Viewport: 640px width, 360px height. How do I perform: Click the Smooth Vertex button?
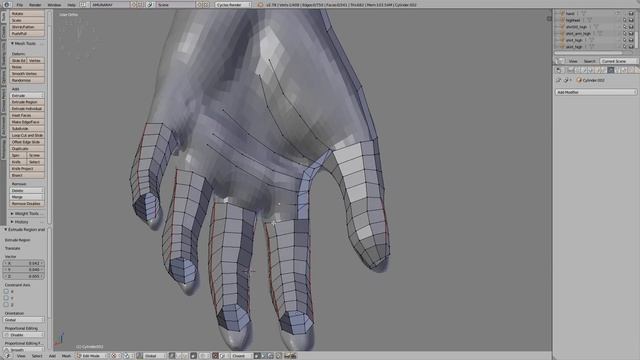27,73
